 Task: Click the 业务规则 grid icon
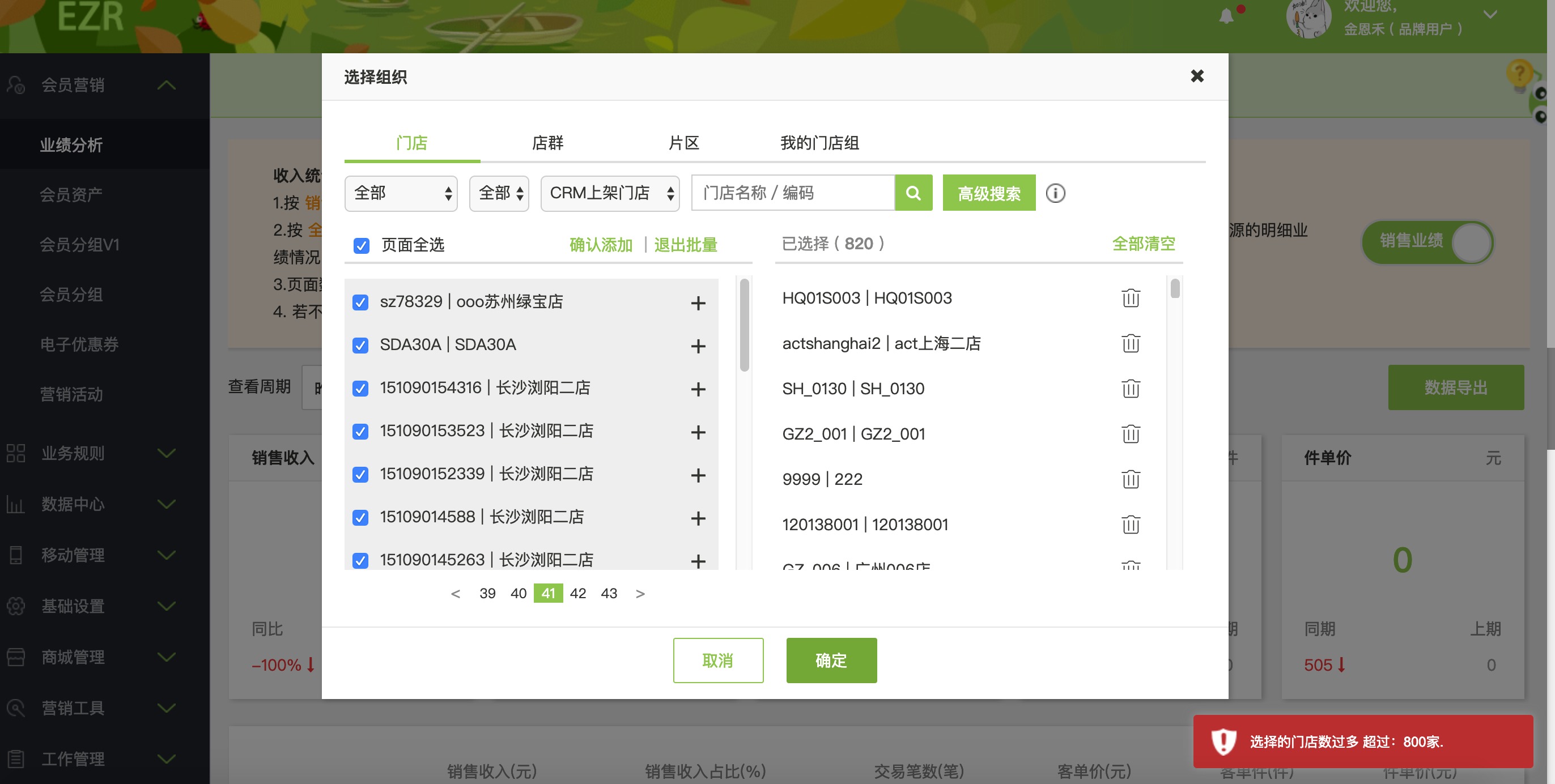click(x=16, y=453)
